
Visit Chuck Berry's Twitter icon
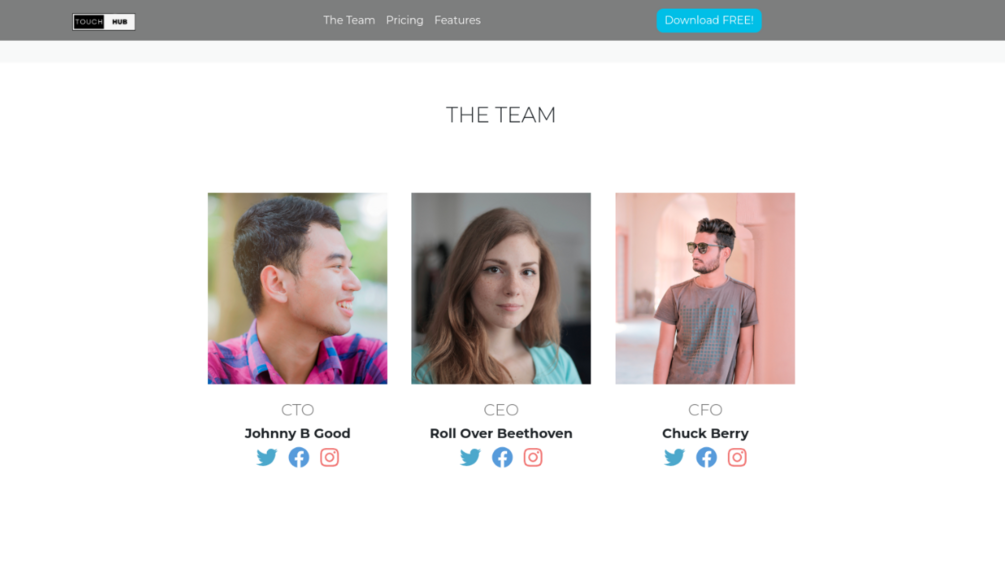coord(674,457)
